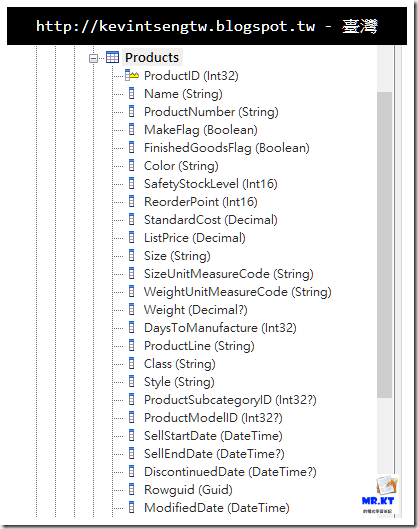Collapse the Products table node

point(93,58)
